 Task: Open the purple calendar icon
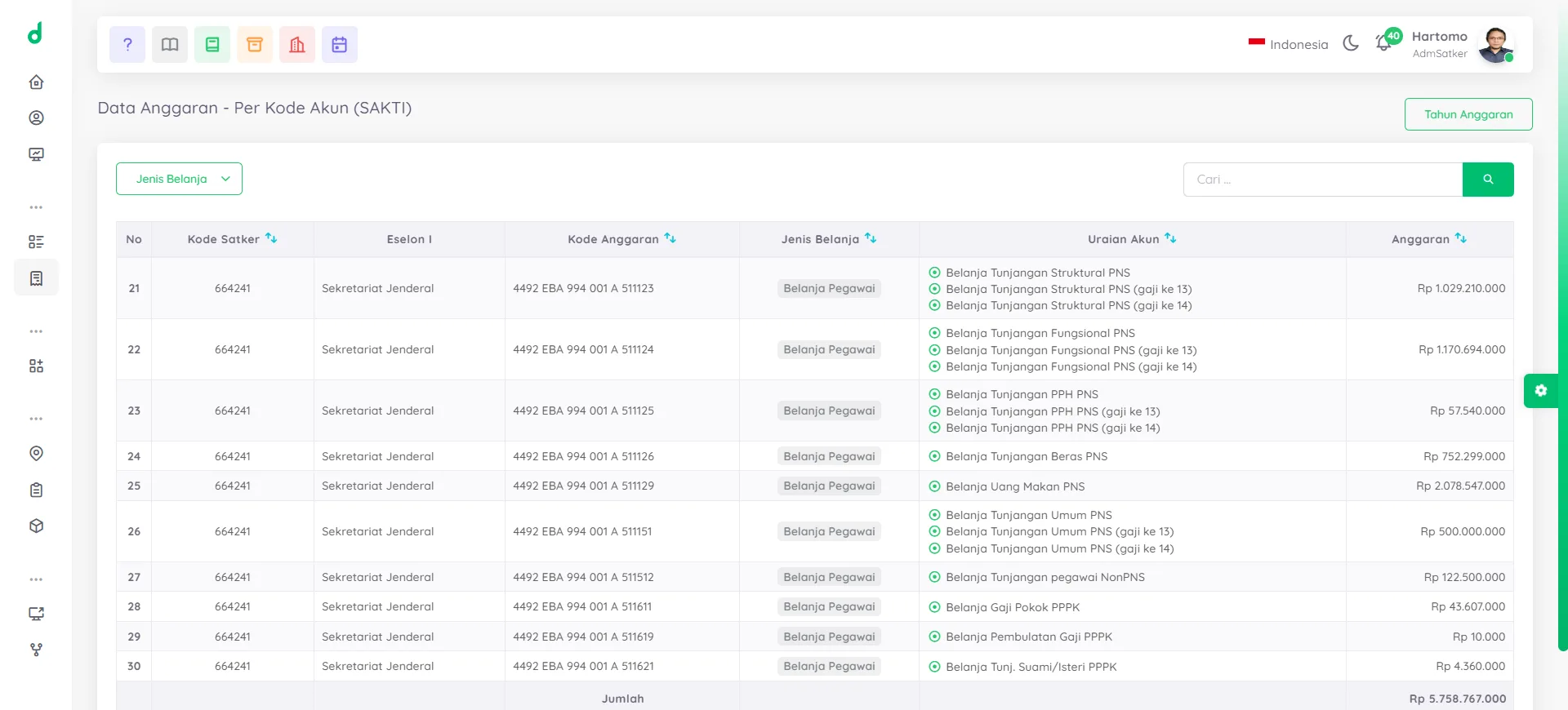(x=340, y=45)
